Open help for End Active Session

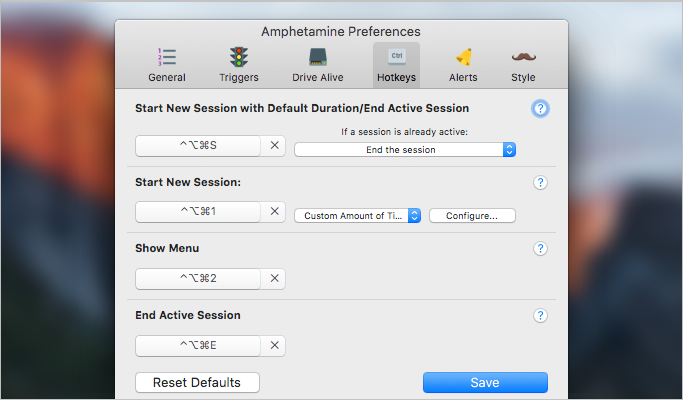[x=540, y=315]
